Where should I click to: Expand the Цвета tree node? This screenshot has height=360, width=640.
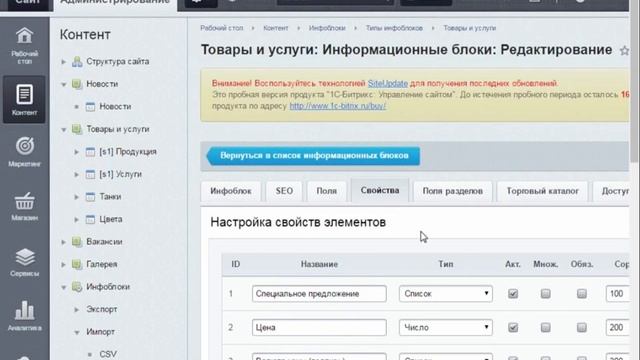[x=77, y=219]
